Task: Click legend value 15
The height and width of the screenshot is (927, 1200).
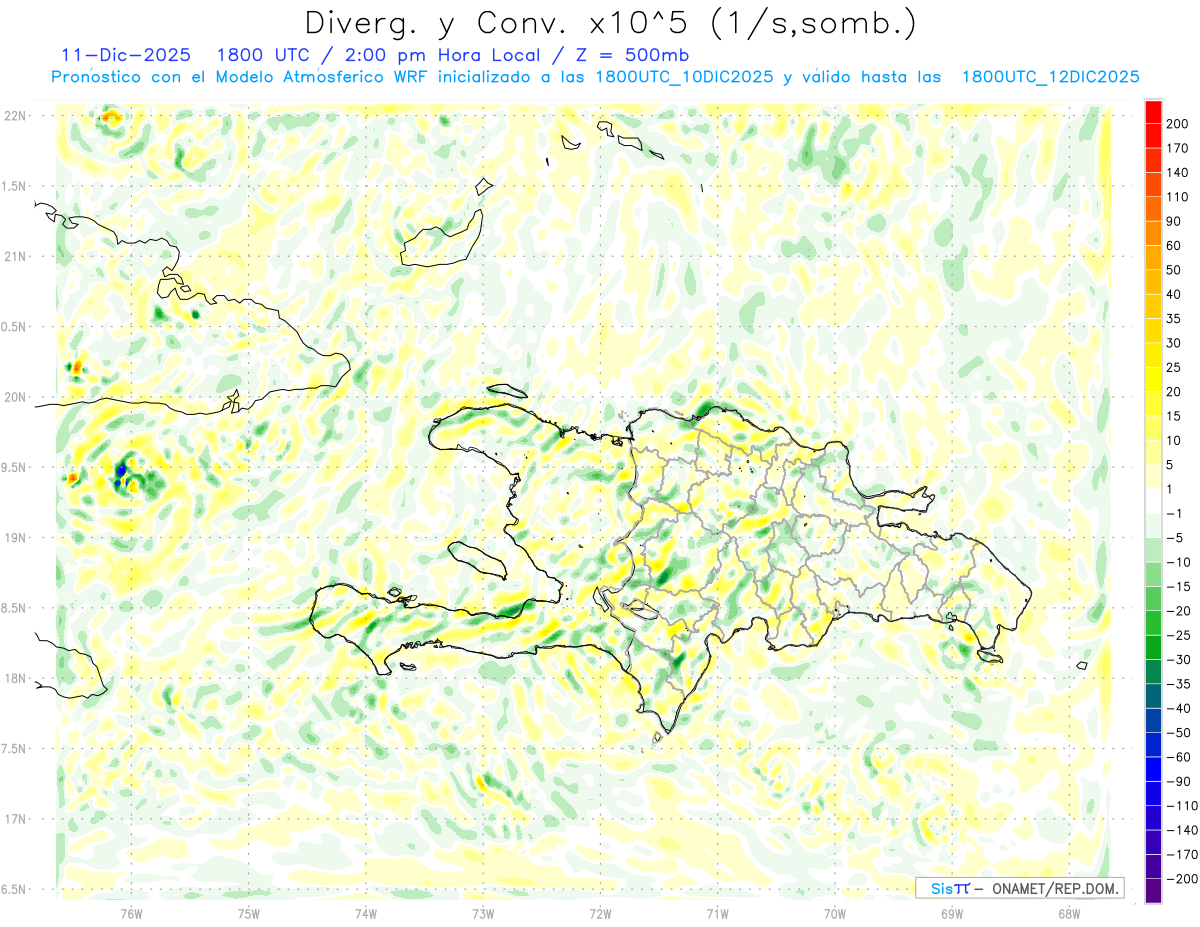Action: coord(1174,416)
